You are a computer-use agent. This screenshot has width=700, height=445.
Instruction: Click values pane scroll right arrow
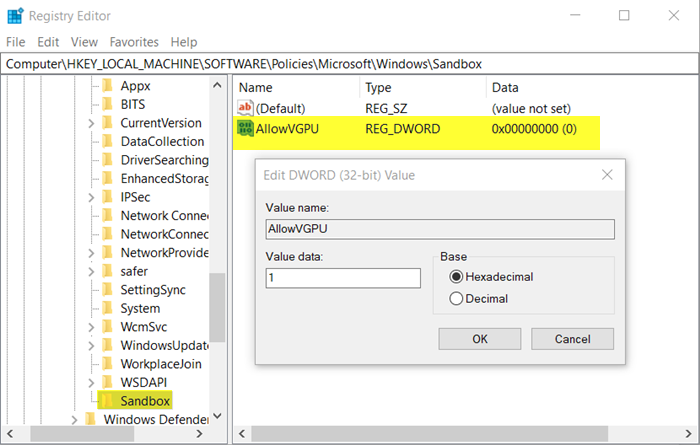pos(688,433)
